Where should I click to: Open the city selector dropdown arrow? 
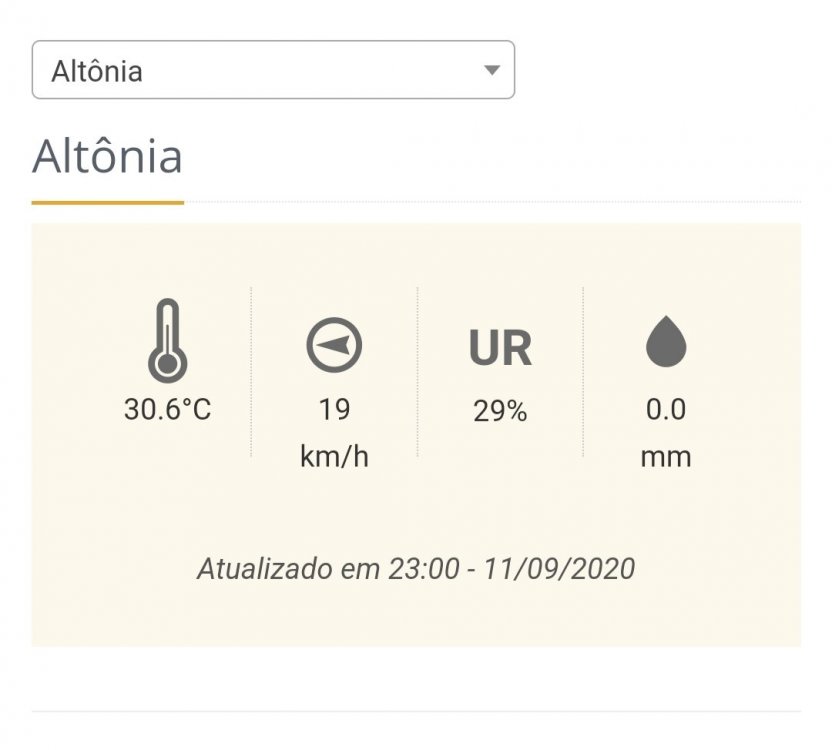click(491, 70)
